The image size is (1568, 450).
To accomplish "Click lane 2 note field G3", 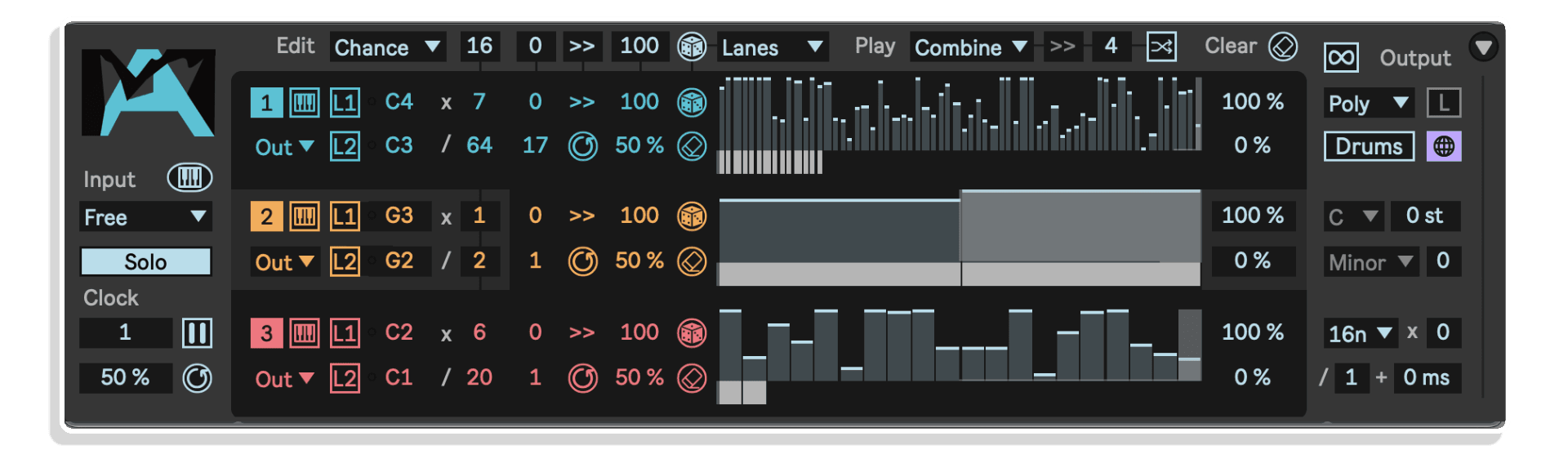I will (x=399, y=216).
